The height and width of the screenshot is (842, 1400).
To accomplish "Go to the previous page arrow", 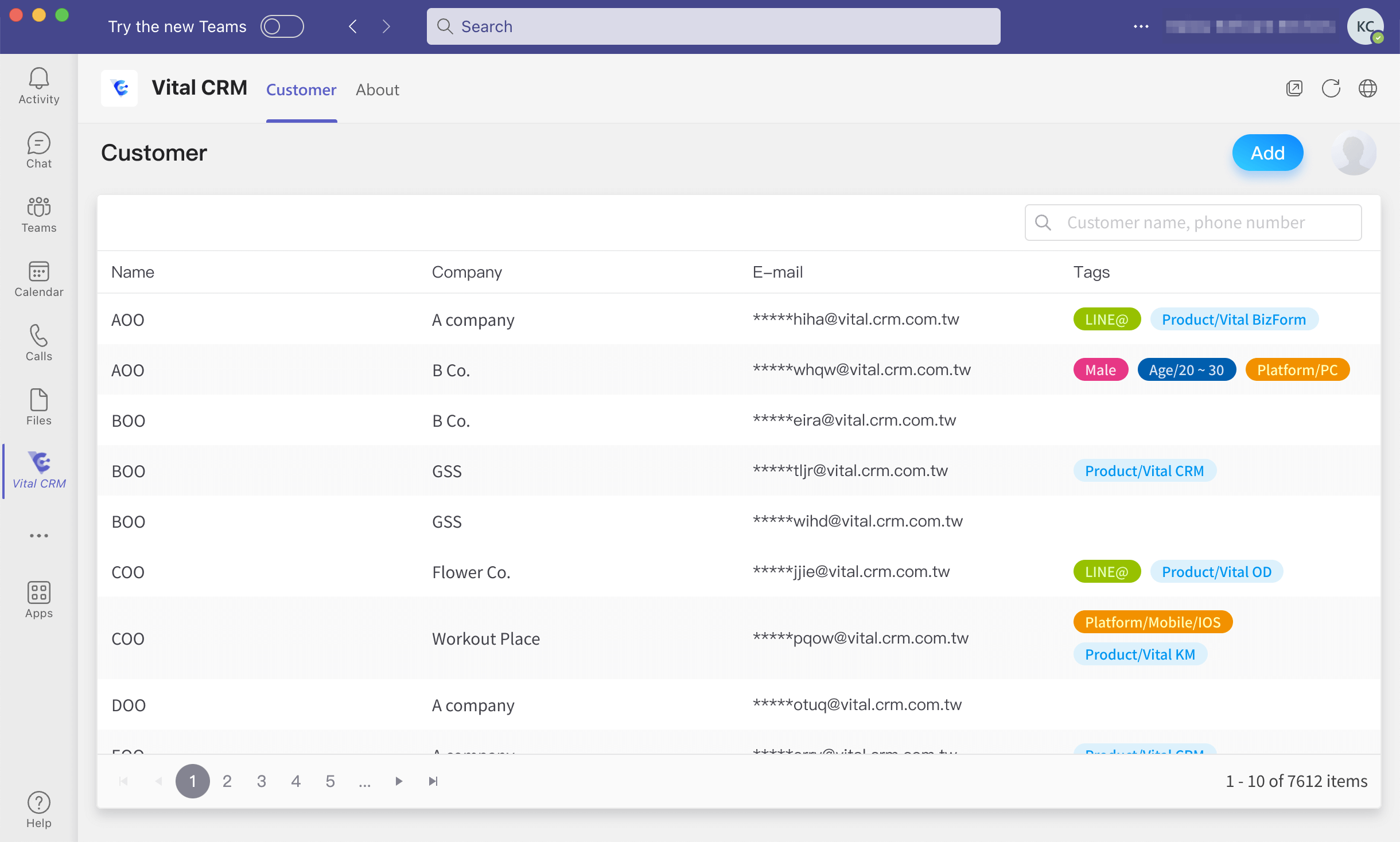I will 158,781.
